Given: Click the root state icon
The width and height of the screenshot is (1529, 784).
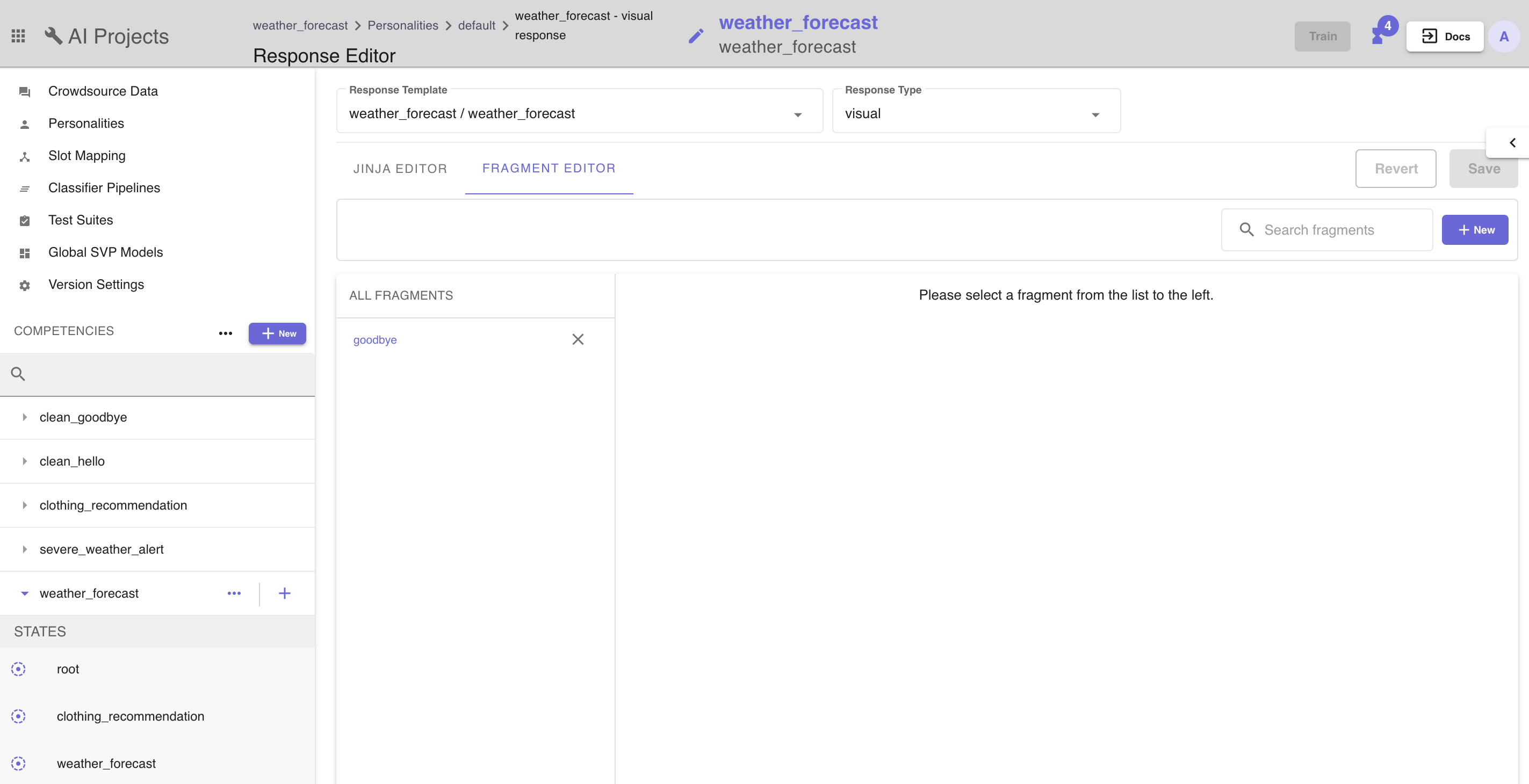Looking at the screenshot, I should tap(18, 670).
